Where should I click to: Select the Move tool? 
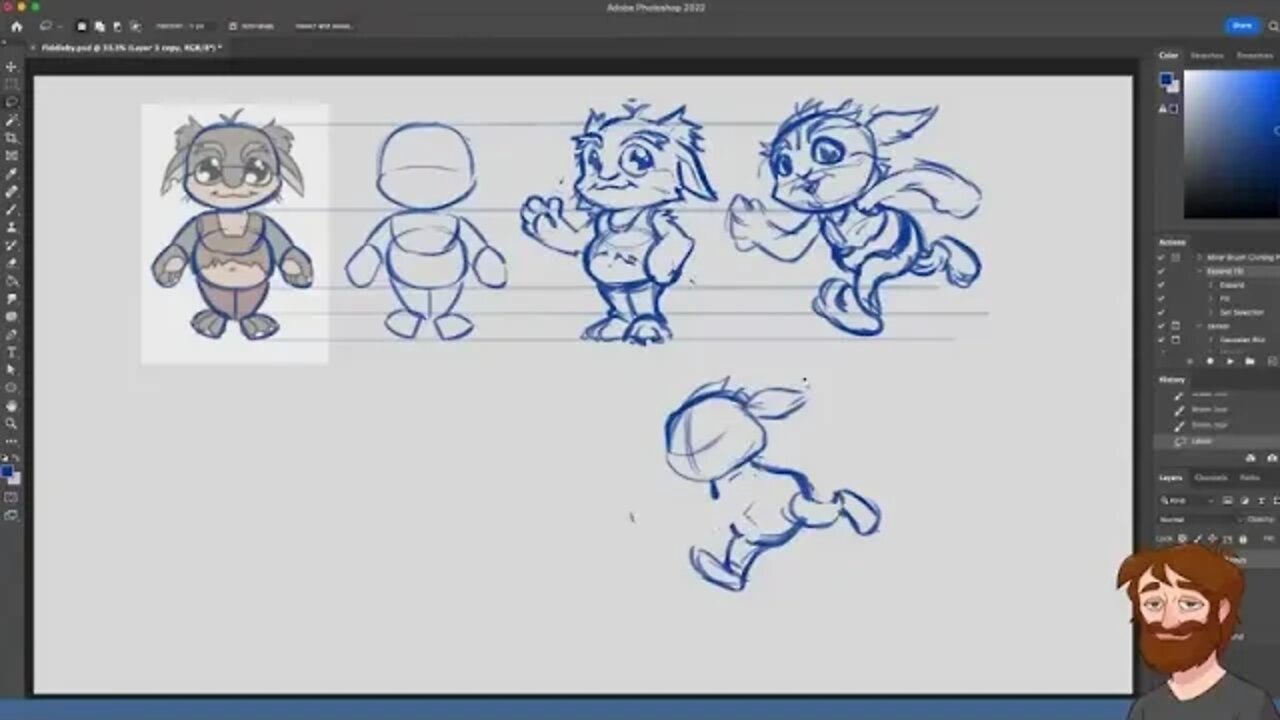pyautogui.click(x=12, y=66)
